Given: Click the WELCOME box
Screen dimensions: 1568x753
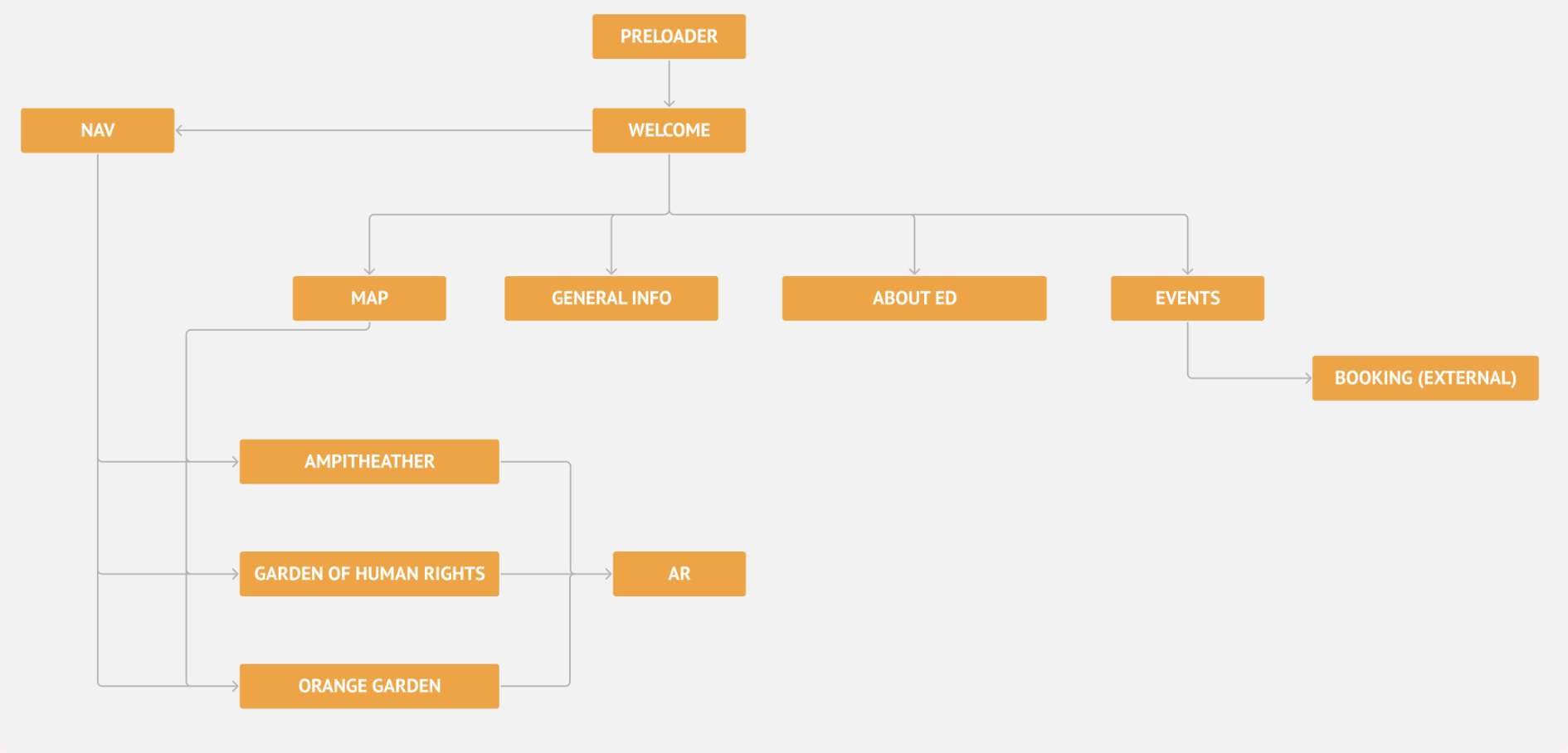Looking at the screenshot, I should point(669,130).
